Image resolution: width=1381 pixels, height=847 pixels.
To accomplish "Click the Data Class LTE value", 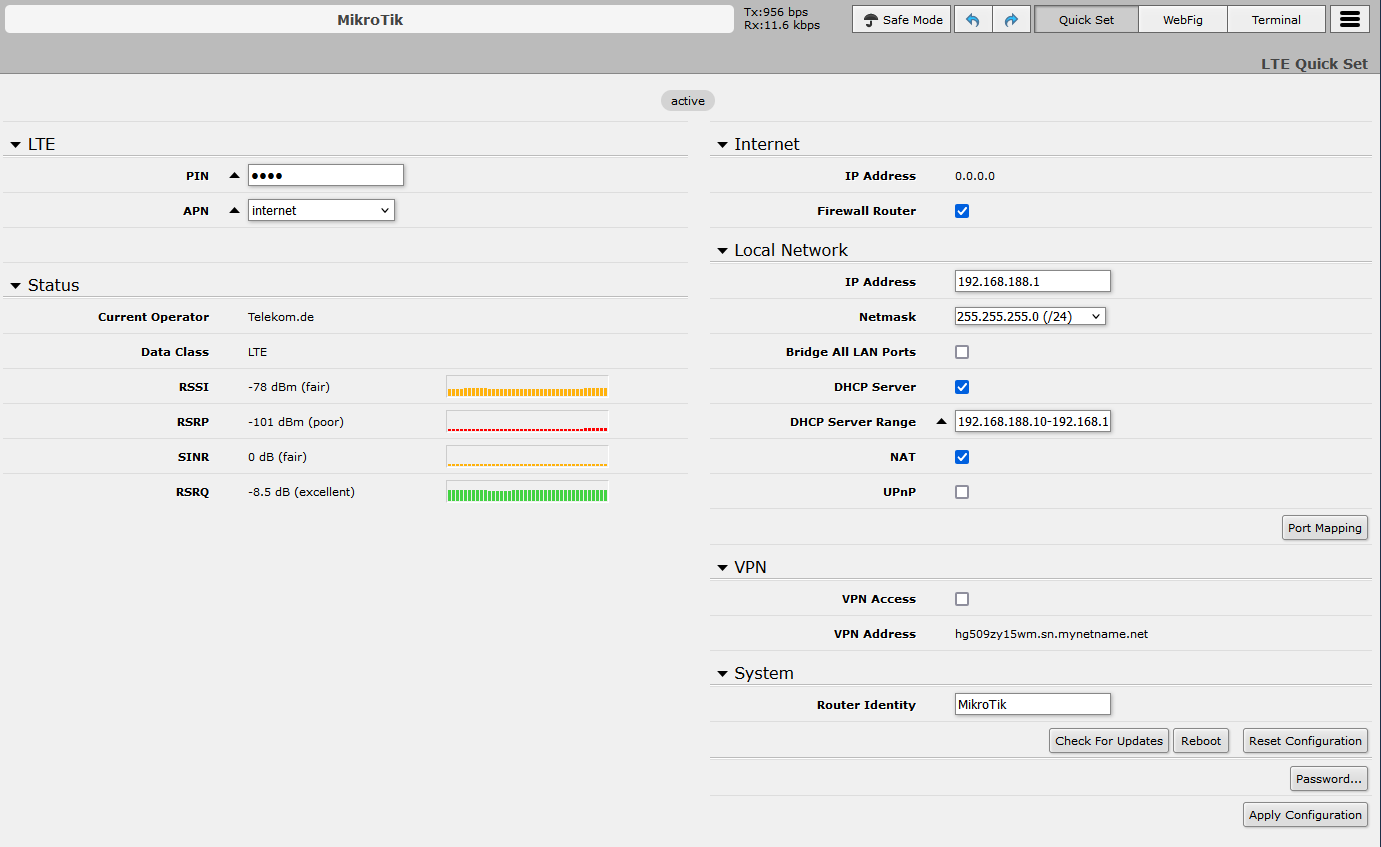I will 258,352.
